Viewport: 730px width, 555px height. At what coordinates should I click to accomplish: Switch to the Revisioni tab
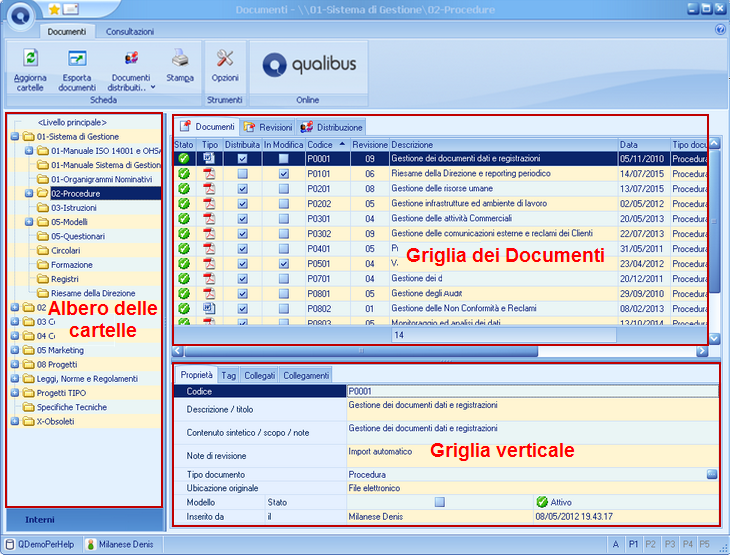(x=268, y=127)
